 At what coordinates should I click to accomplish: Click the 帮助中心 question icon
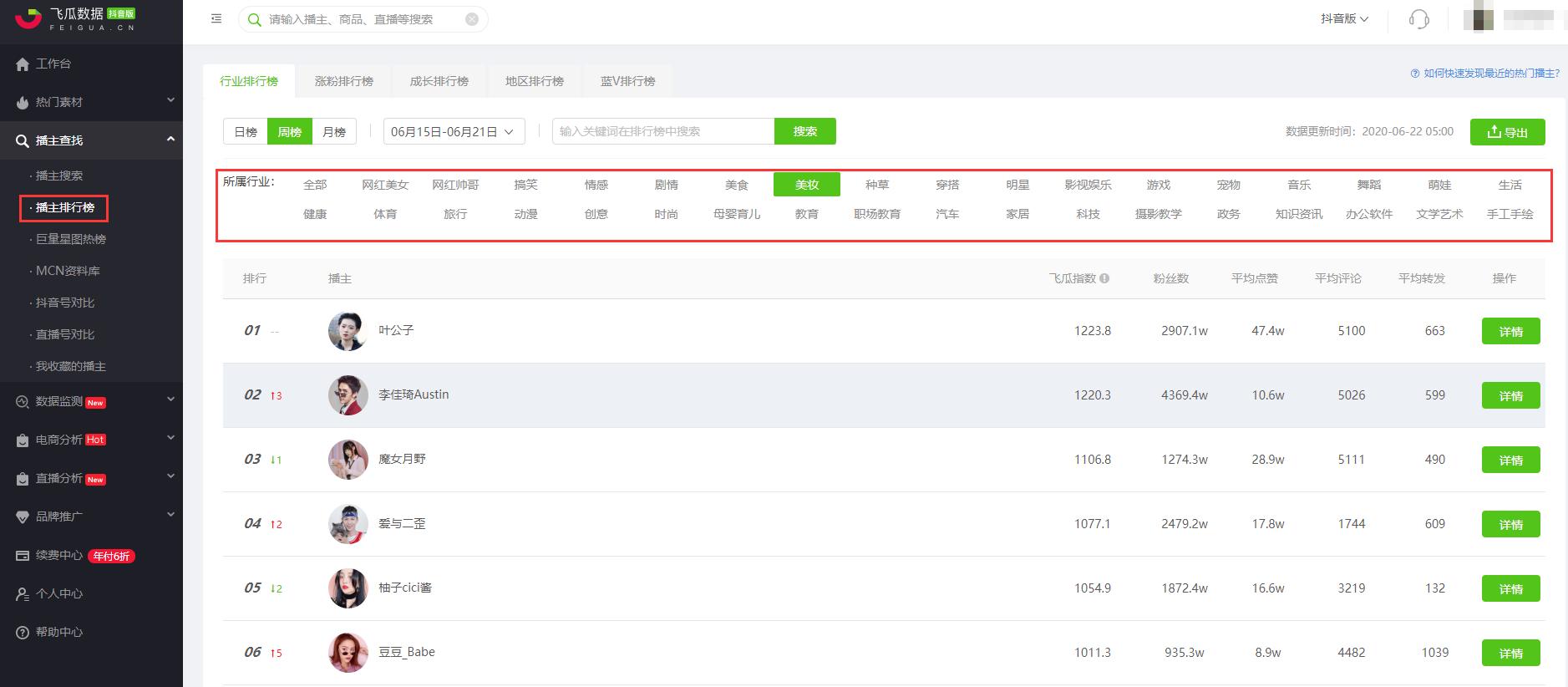(23, 633)
